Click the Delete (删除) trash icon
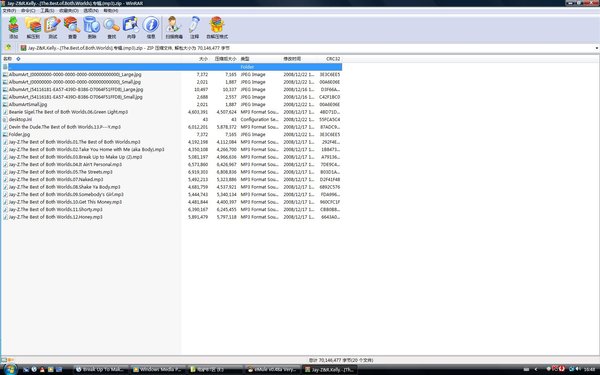 pyautogui.click(x=92, y=28)
